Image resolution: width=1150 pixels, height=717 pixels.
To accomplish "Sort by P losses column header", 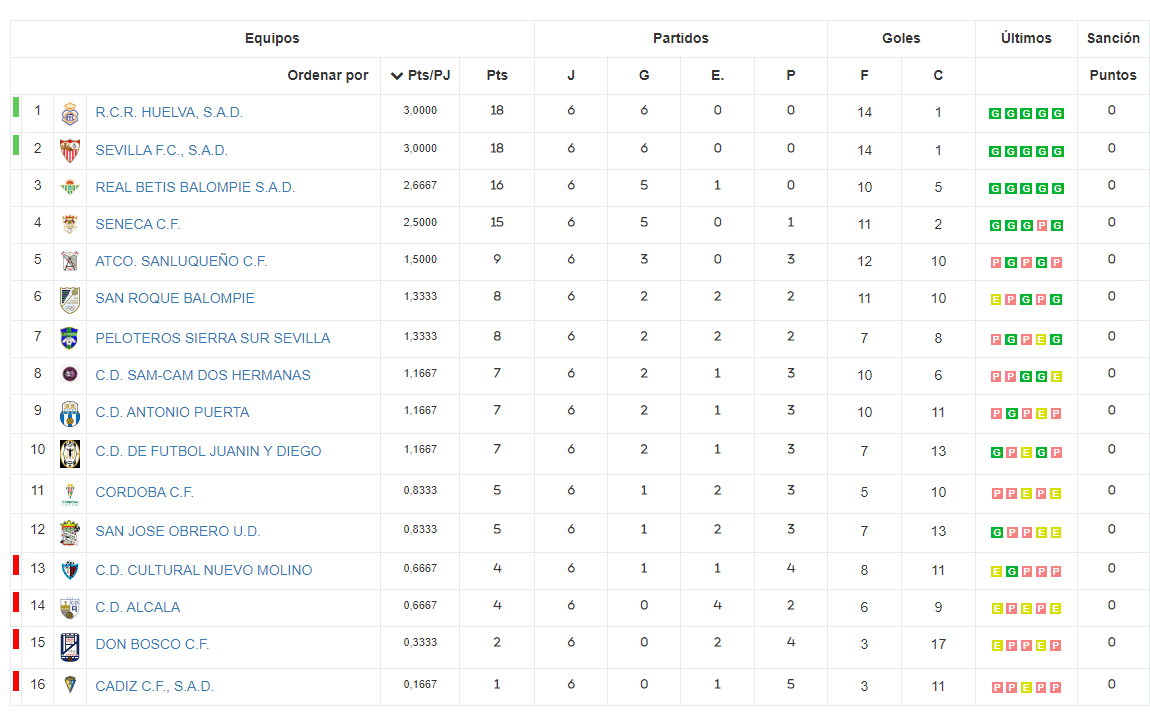I will click(791, 76).
